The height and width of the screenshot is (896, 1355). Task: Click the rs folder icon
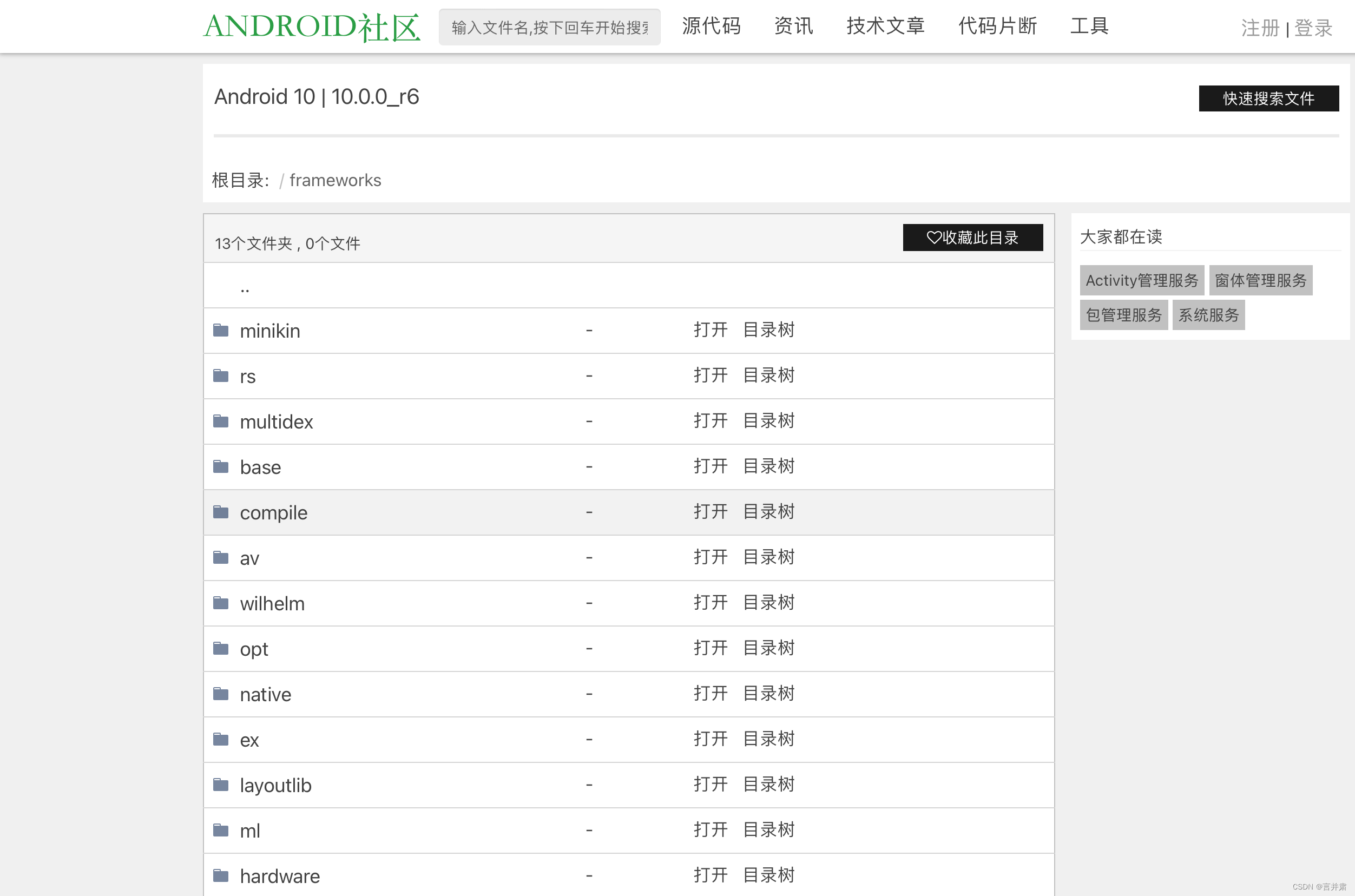tap(221, 375)
